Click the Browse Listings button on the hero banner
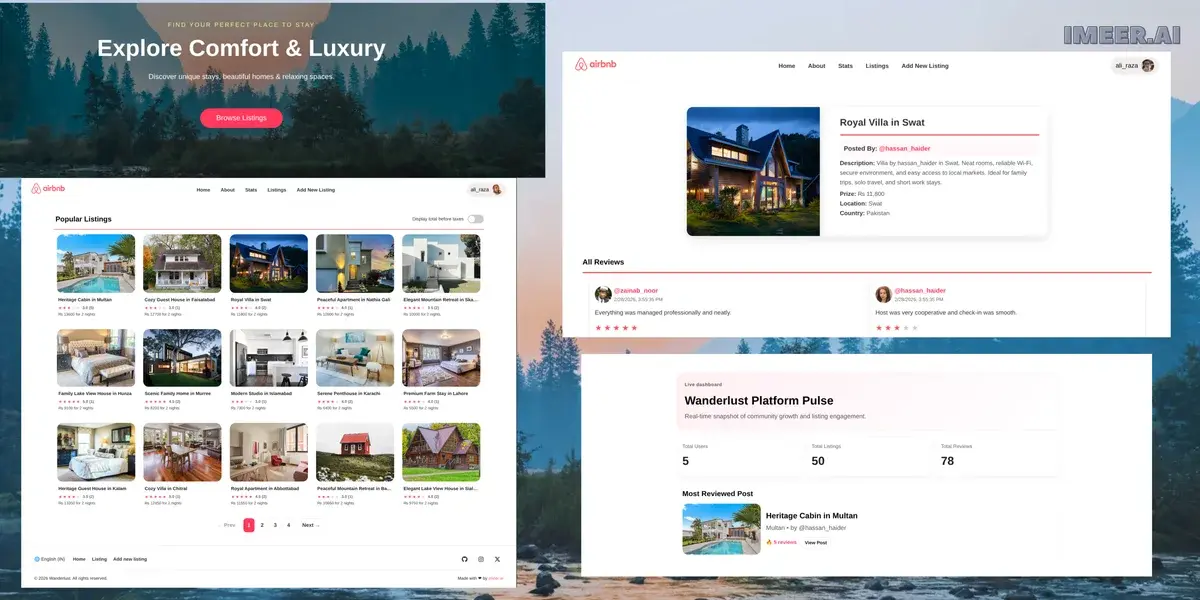The image size is (1200, 600). (x=241, y=118)
